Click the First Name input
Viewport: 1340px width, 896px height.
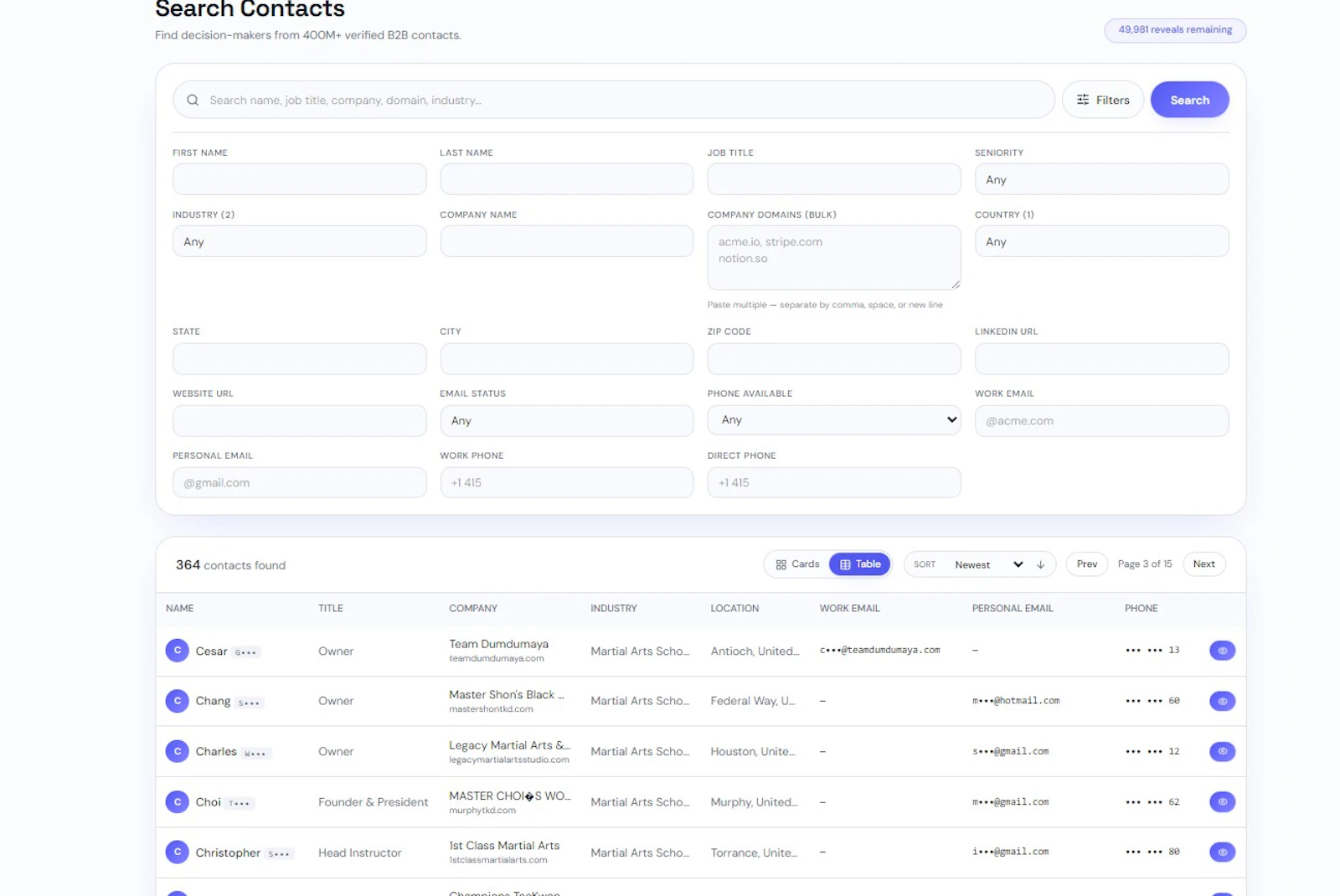coord(299,179)
